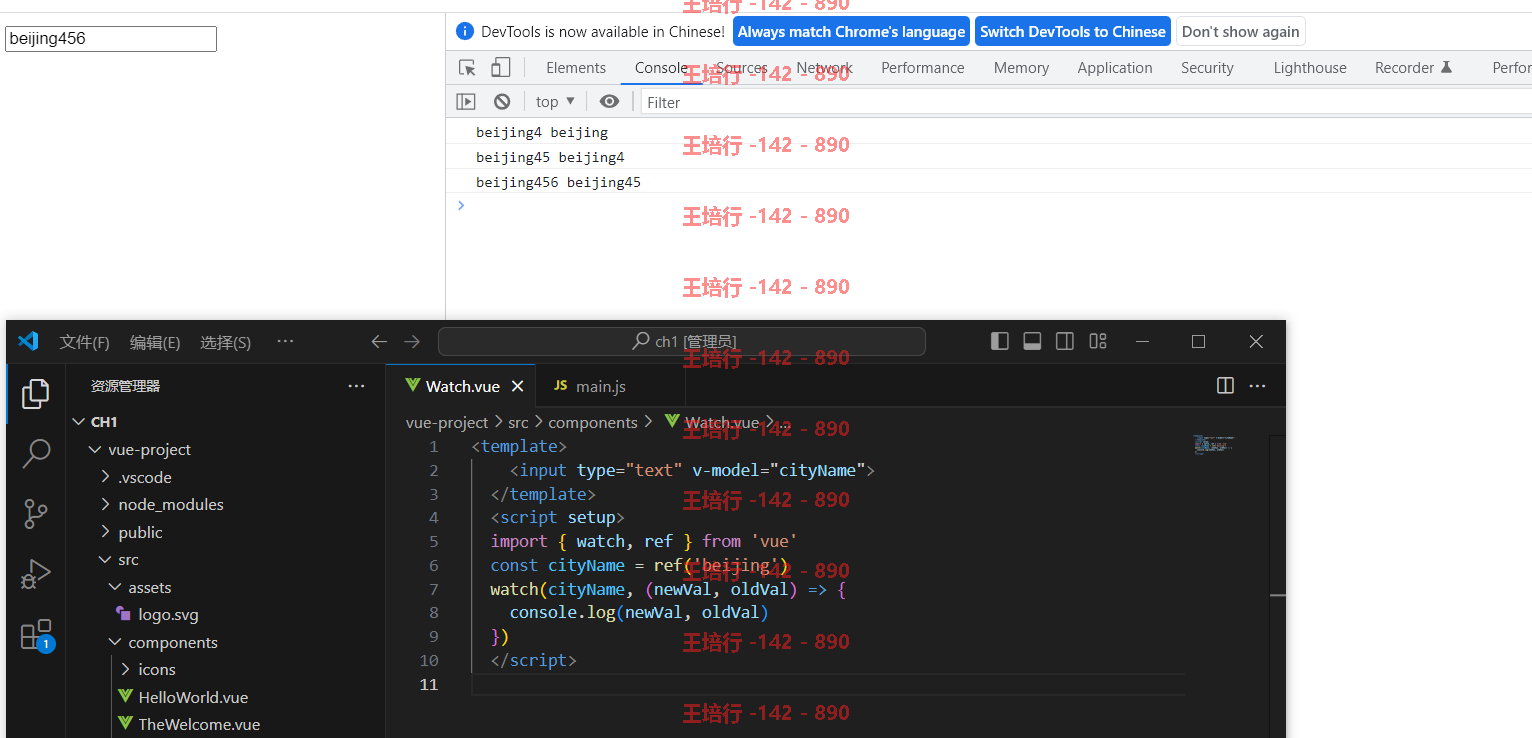Click the VS Code command center search box
1532x738 pixels.
(681, 342)
